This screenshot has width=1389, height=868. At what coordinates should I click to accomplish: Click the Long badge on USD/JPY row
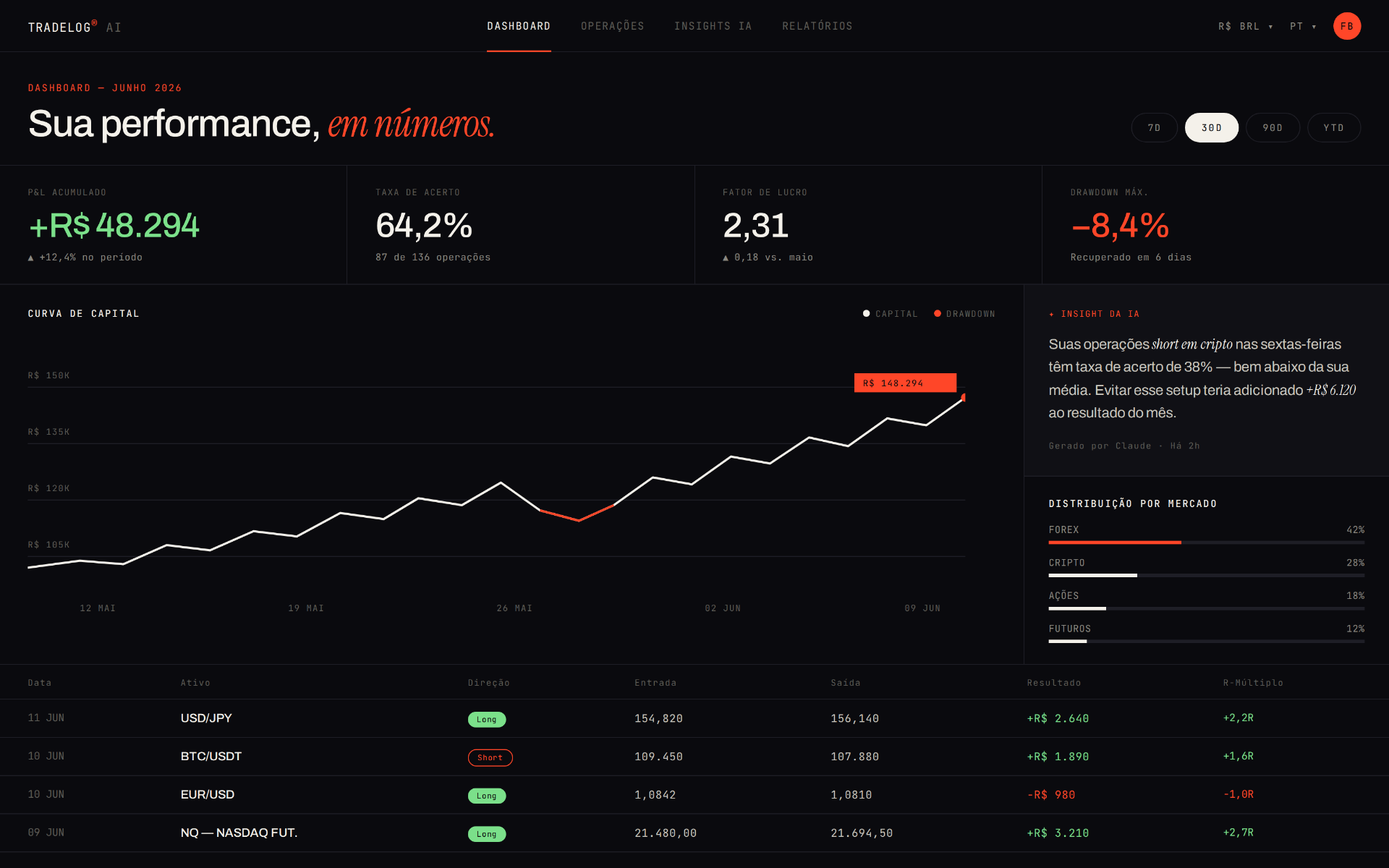tap(487, 720)
